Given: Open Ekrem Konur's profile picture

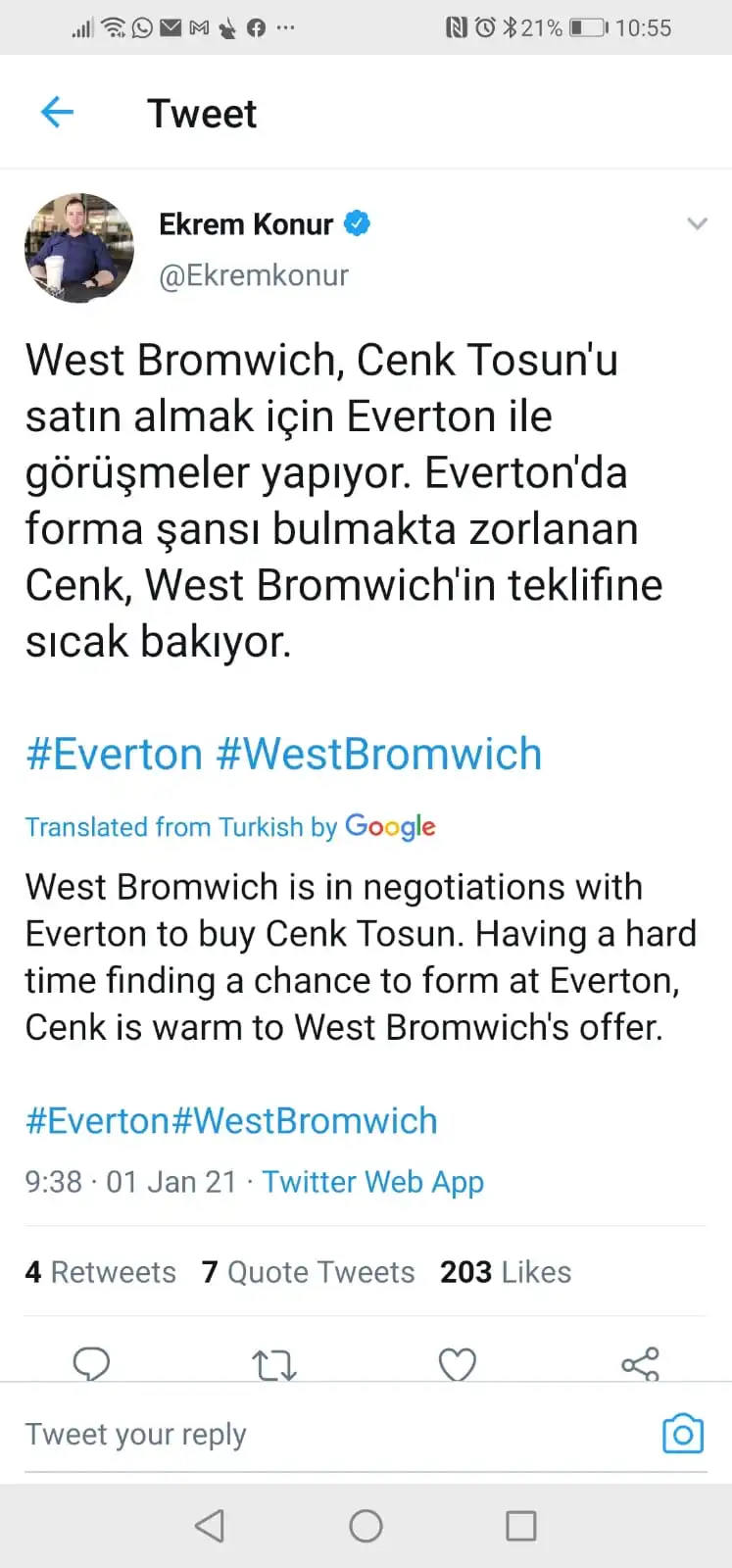Looking at the screenshot, I should click(x=79, y=248).
